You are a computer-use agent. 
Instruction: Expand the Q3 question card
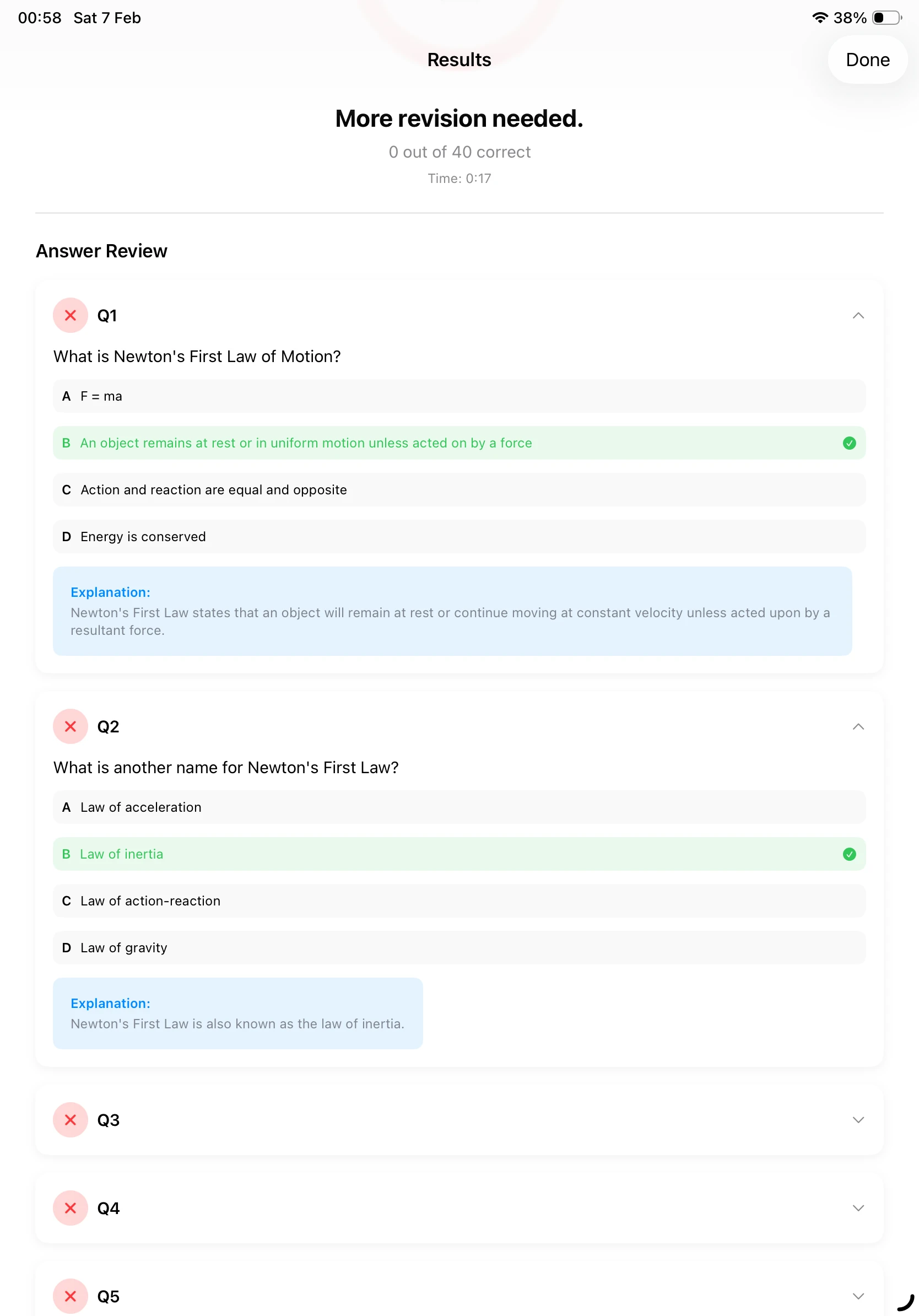pos(858,1120)
